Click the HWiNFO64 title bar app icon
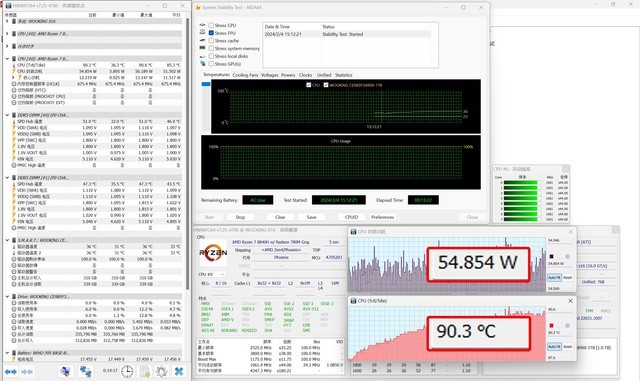 [8, 6]
